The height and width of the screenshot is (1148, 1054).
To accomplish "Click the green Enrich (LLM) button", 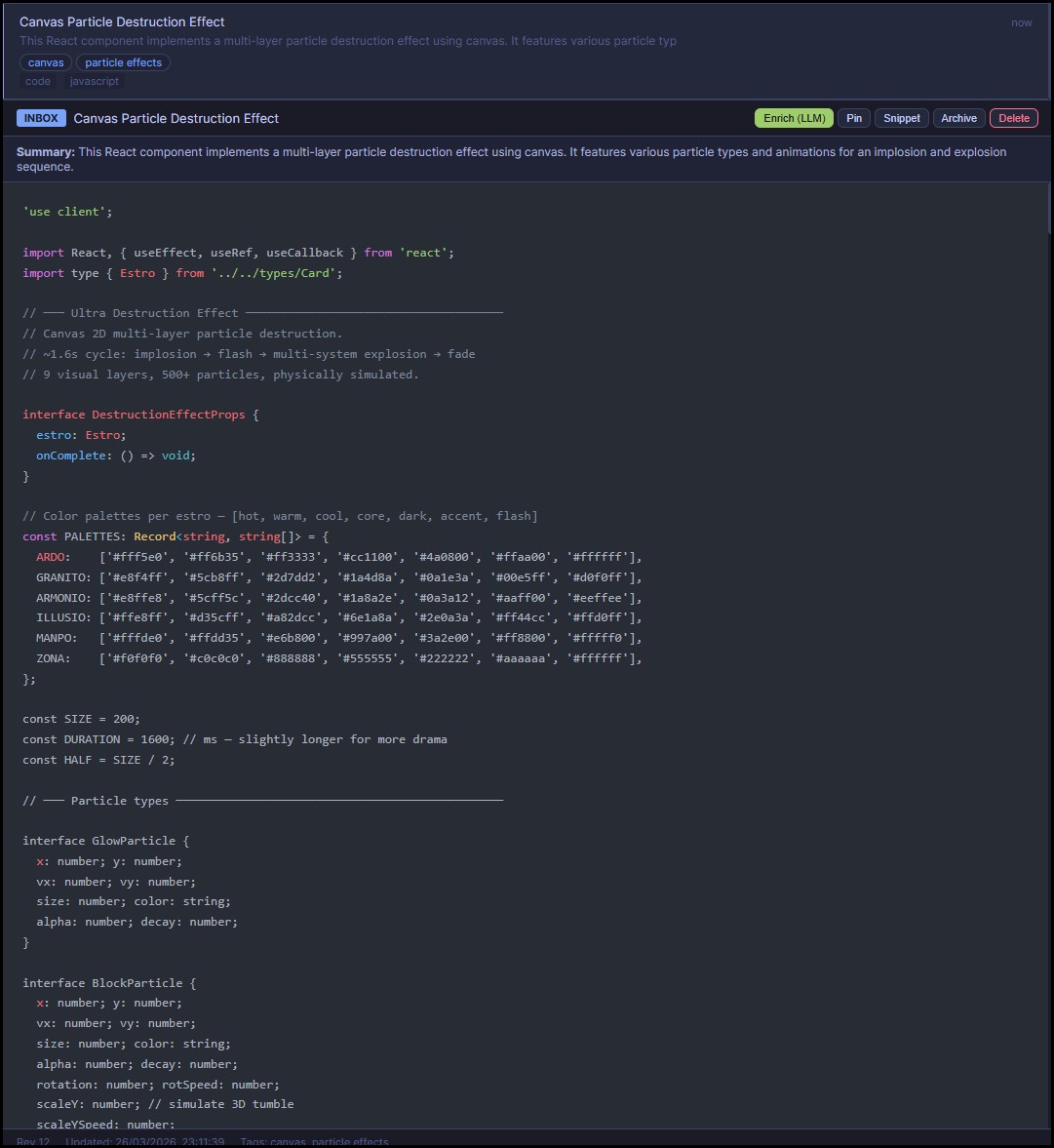I will coord(793,118).
